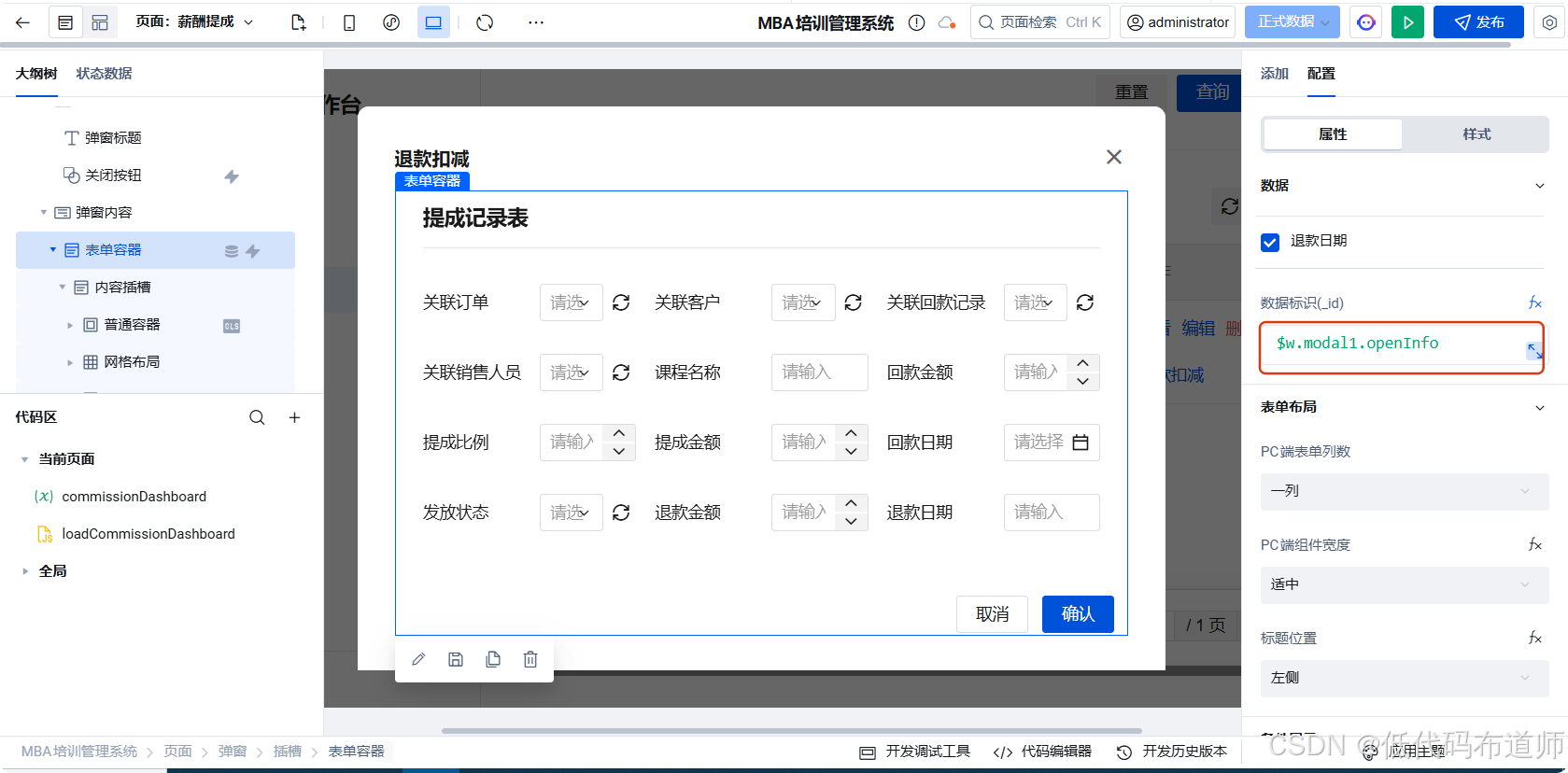This screenshot has height=773, width=1568.
Task: Refresh the 关联客户 select options
Action: [854, 302]
